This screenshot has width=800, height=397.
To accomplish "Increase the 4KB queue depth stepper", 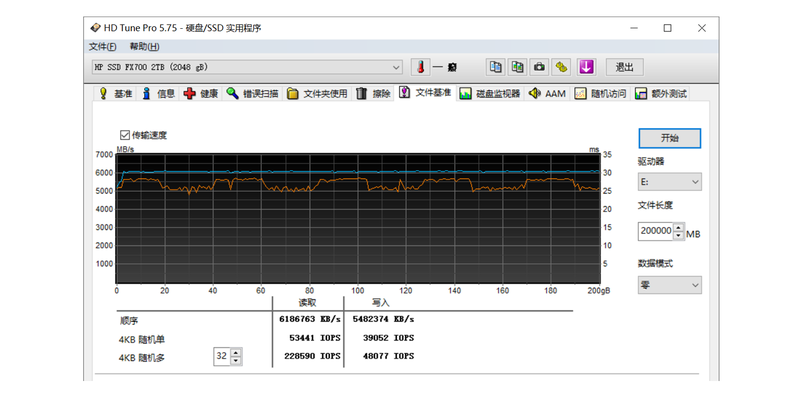I will pyautogui.click(x=235, y=353).
